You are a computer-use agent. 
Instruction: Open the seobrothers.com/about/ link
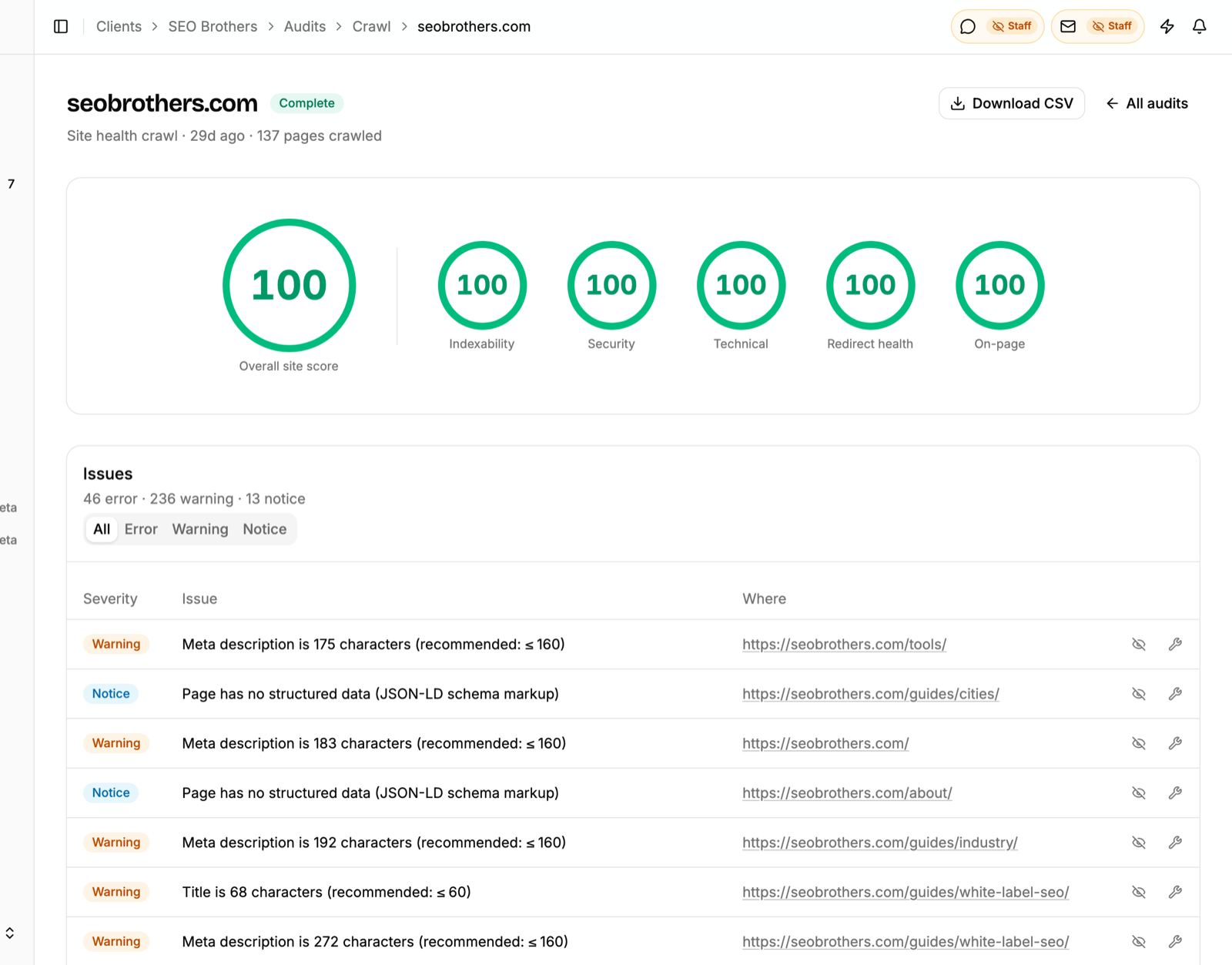pyautogui.click(x=847, y=793)
